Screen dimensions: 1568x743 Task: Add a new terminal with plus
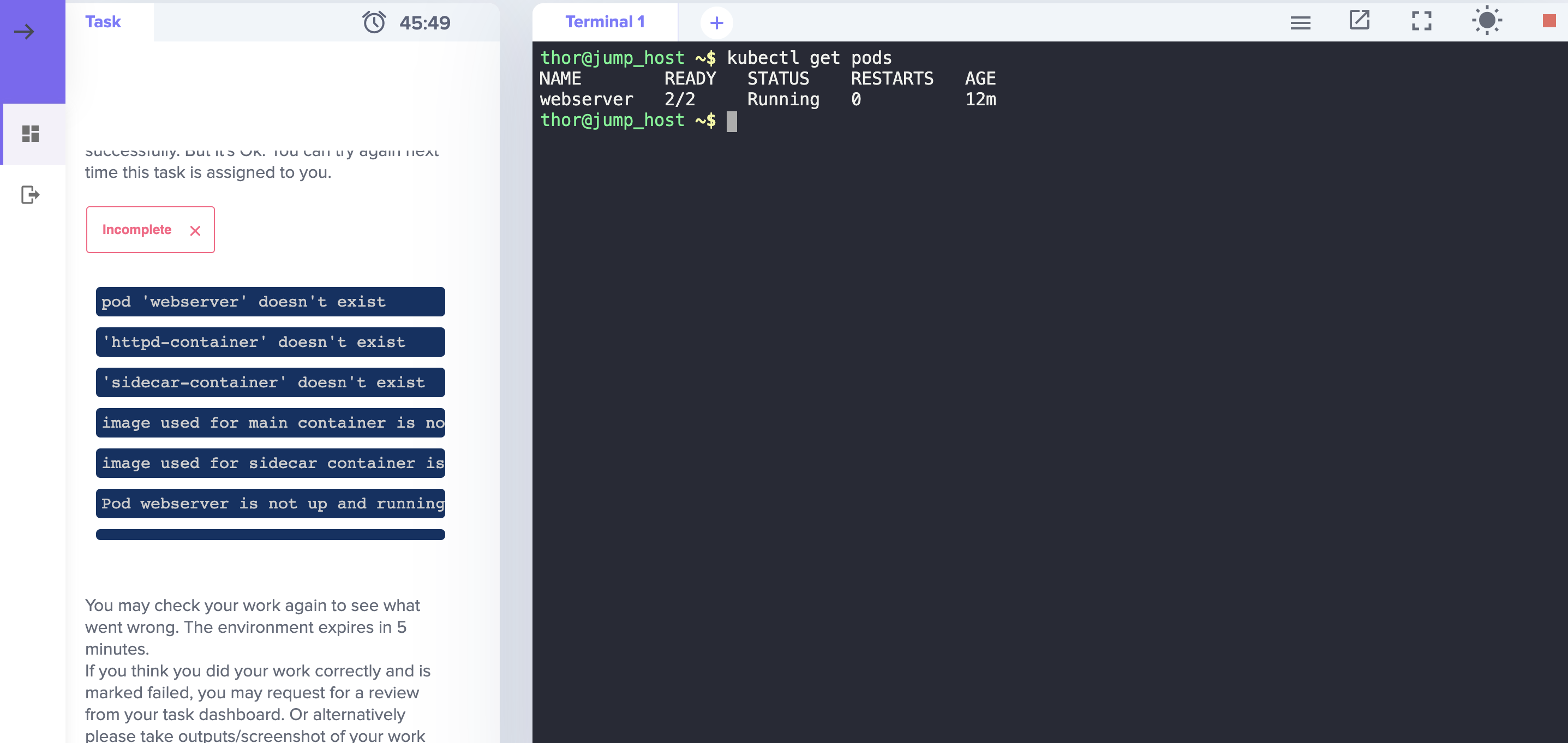[716, 23]
